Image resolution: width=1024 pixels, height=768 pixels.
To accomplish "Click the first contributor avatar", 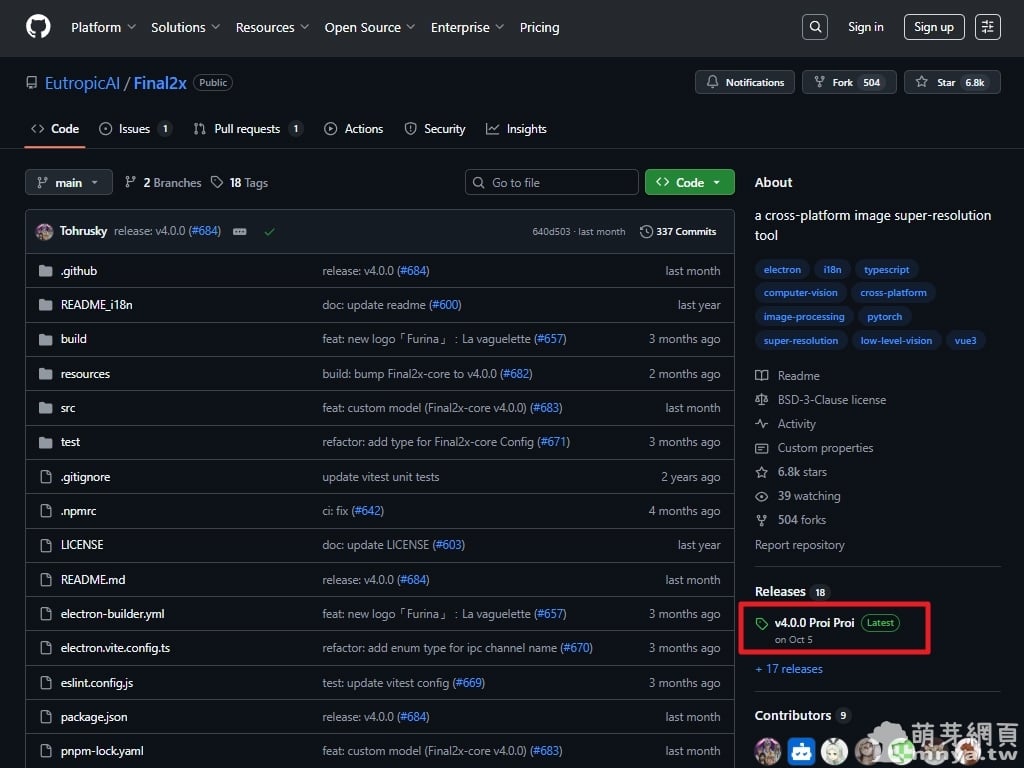I will pyautogui.click(x=768, y=750).
